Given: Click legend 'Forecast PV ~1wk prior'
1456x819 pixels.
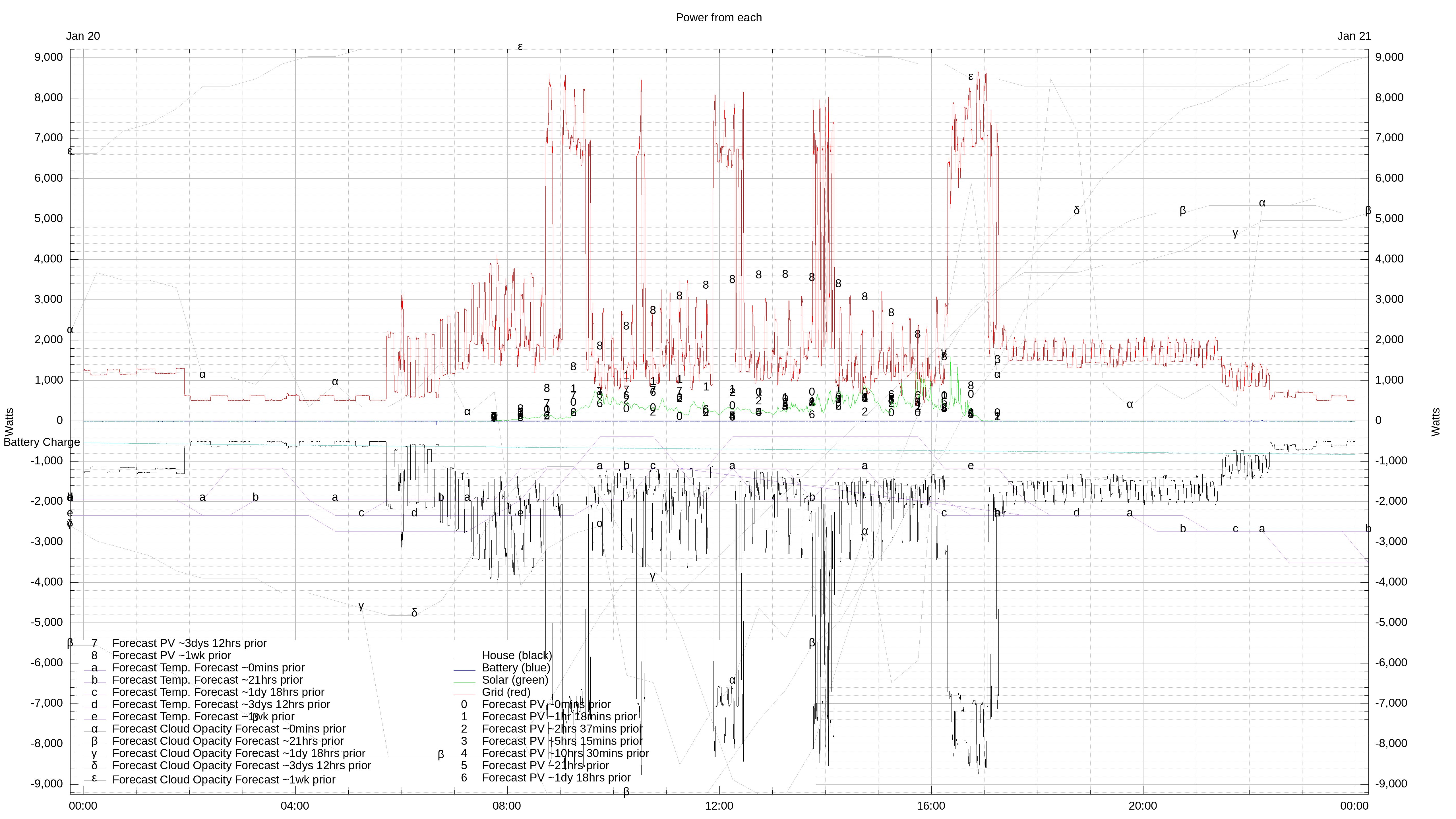Looking at the screenshot, I should [172, 655].
